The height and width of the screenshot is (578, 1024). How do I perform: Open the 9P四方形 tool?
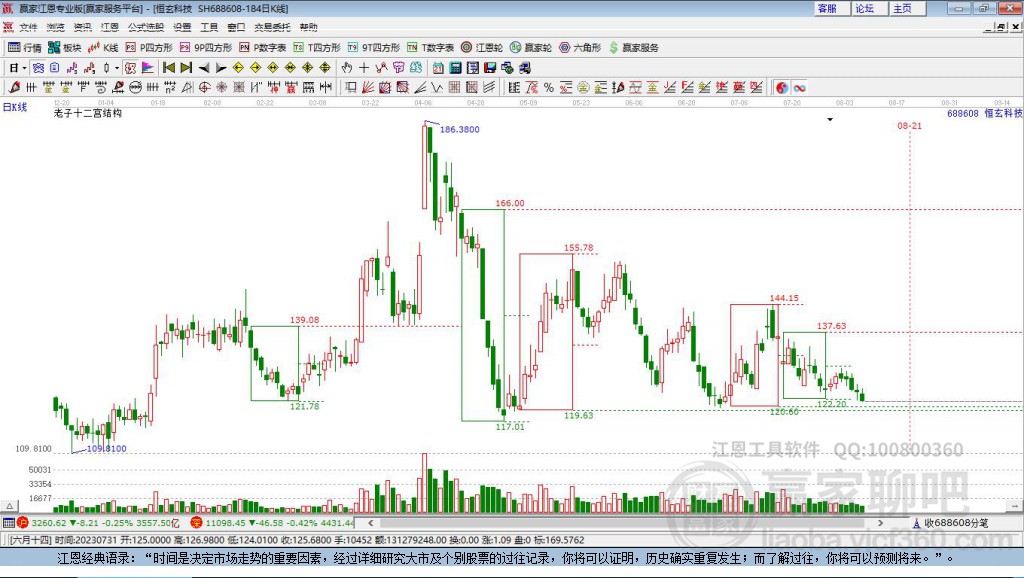pyautogui.click(x=206, y=47)
